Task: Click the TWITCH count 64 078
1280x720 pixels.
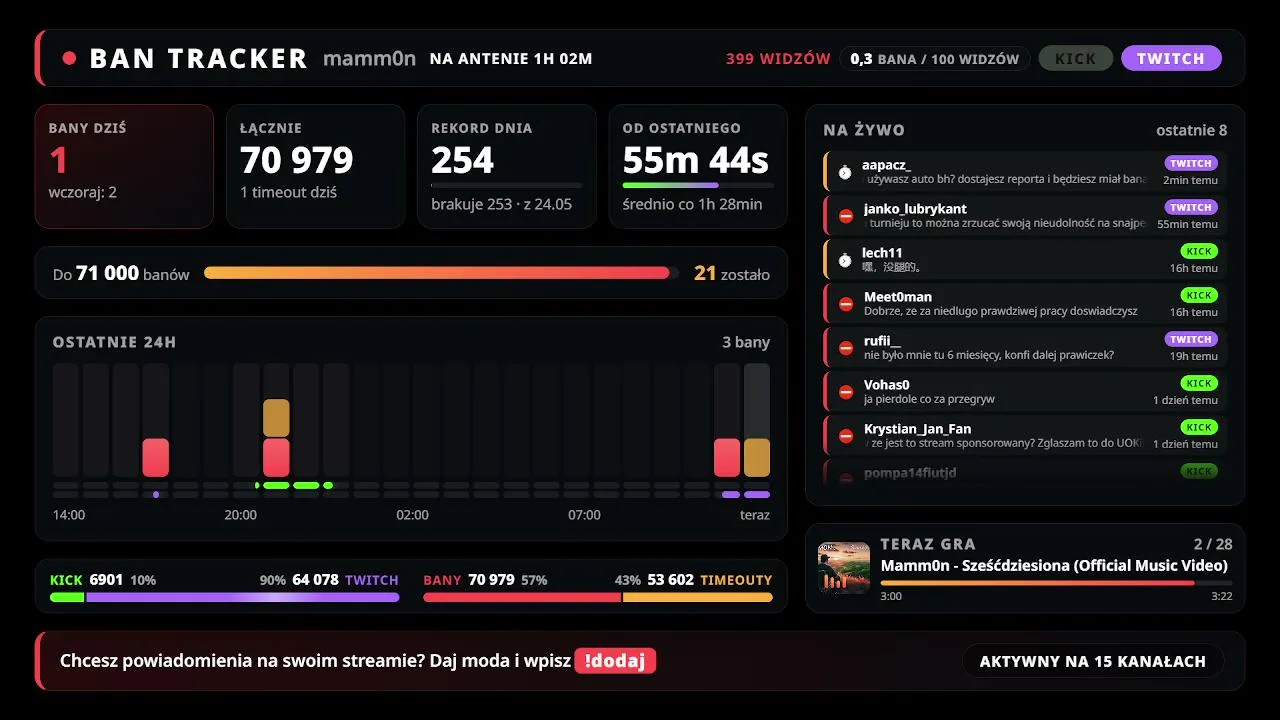Action: click(315, 580)
